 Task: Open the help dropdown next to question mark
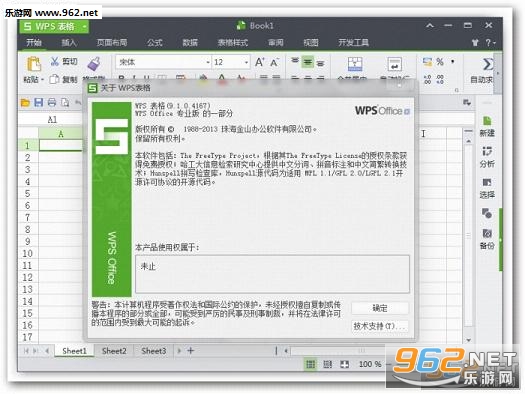(x=494, y=43)
